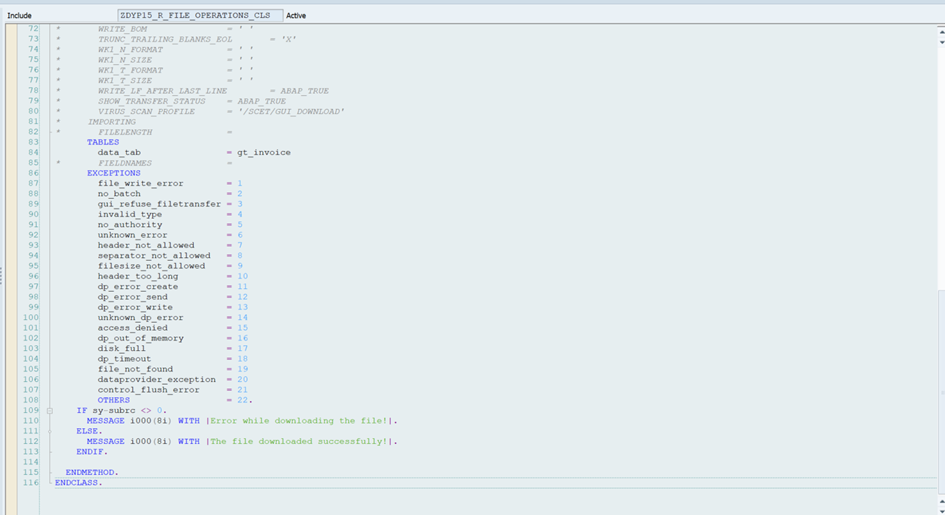Viewport: 945px width, 515px height.
Task: Click 'The file downloaded successfully!' message text
Action: click(x=302, y=441)
